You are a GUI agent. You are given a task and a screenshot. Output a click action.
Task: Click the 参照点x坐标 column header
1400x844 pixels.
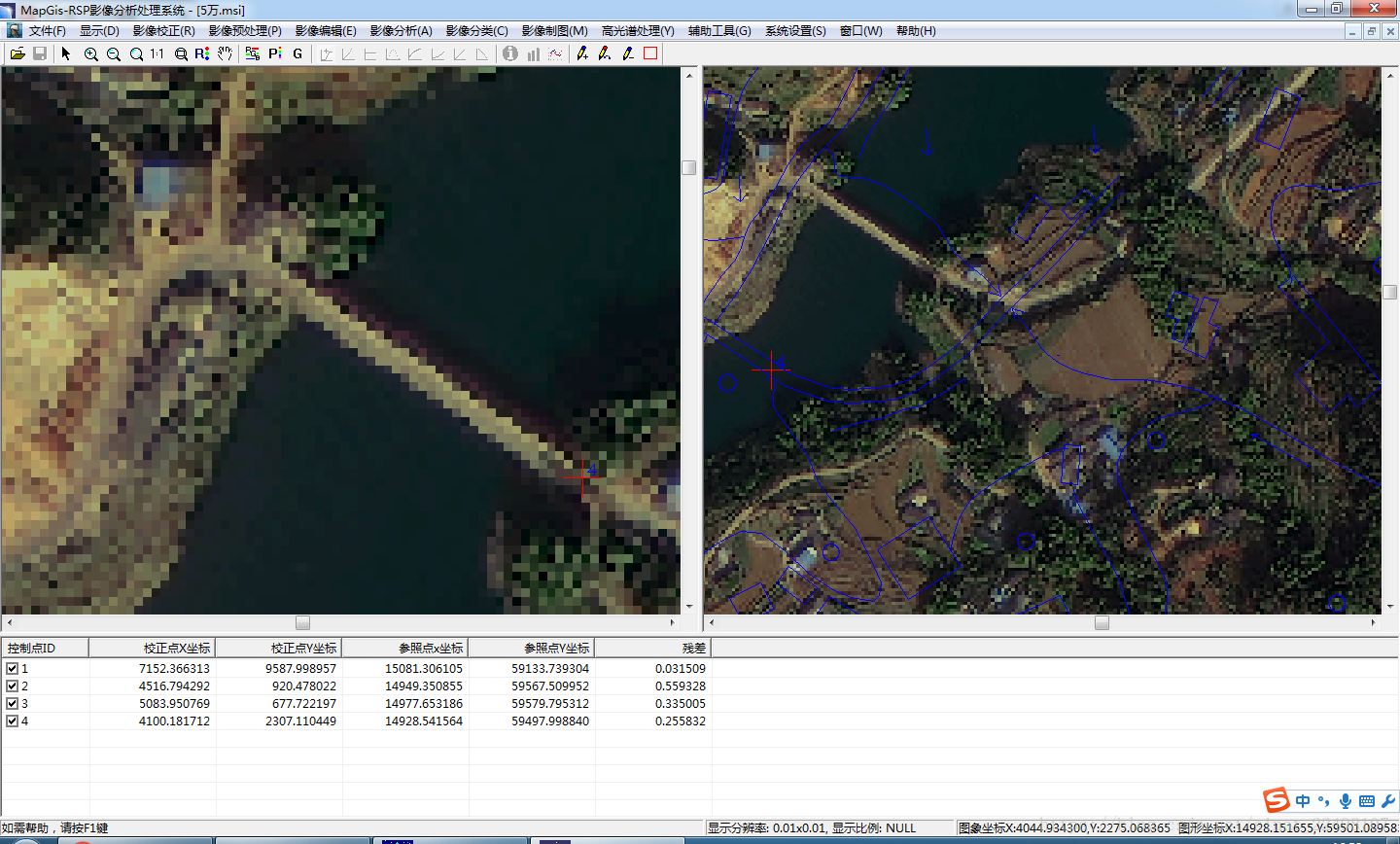pyautogui.click(x=404, y=648)
